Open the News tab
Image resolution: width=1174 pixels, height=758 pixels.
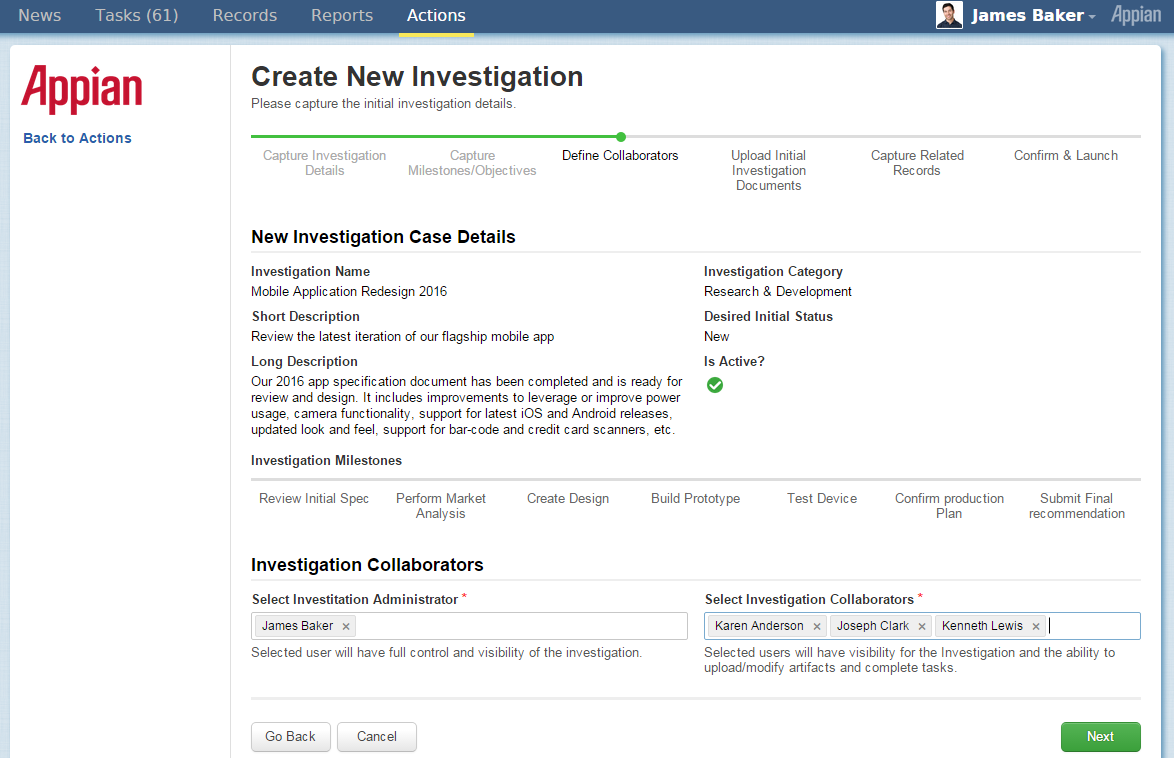40,15
